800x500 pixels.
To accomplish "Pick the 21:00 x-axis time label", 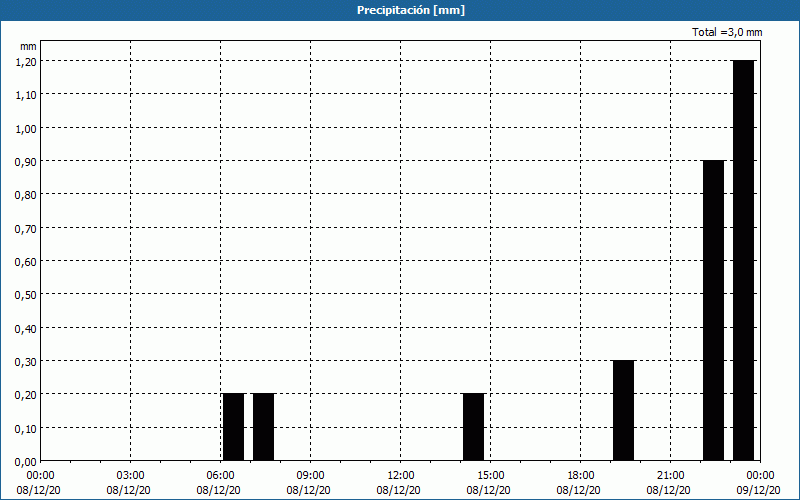I will [670, 476].
